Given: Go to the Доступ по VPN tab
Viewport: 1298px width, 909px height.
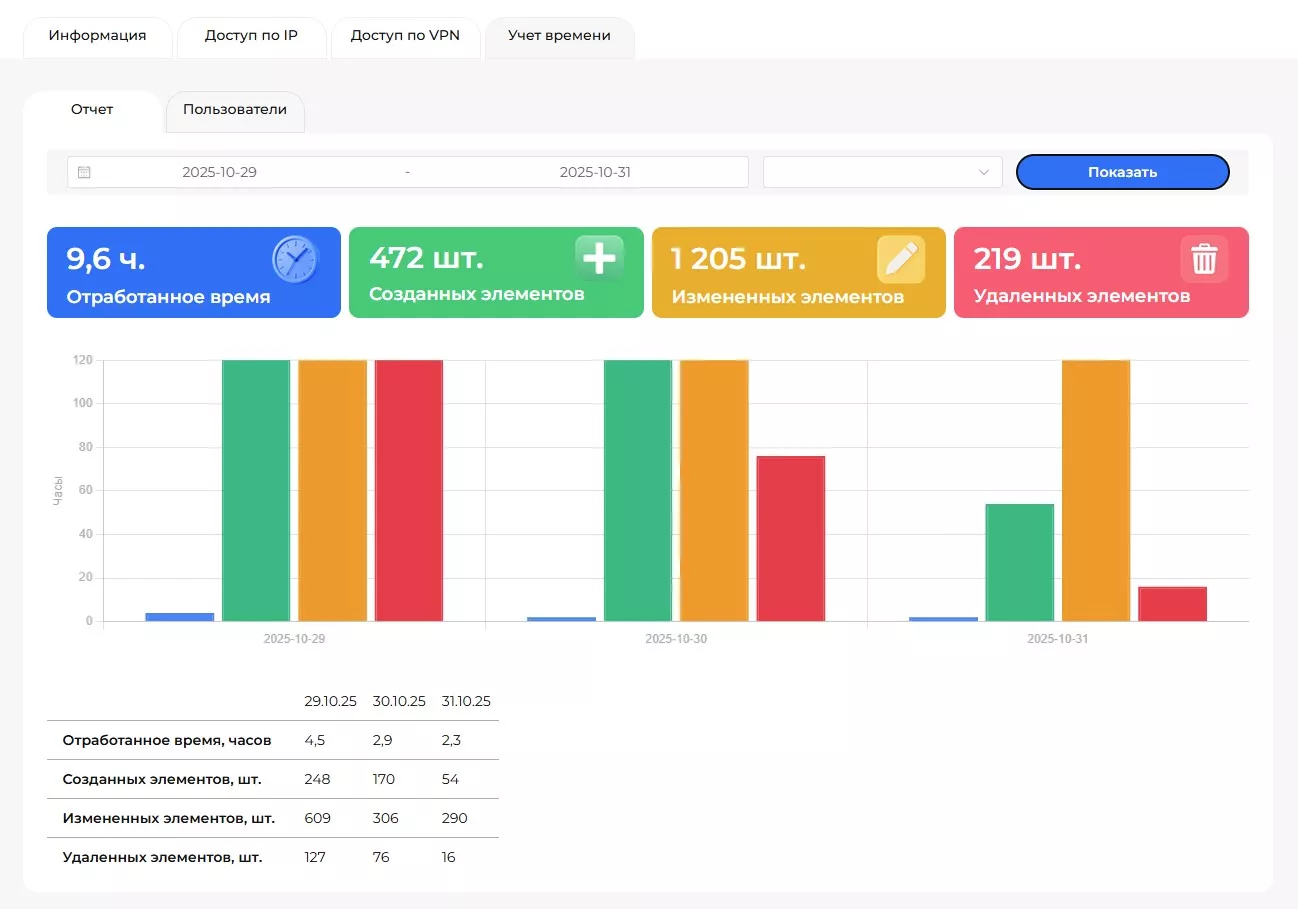Looking at the screenshot, I should [x=405, y=36].
